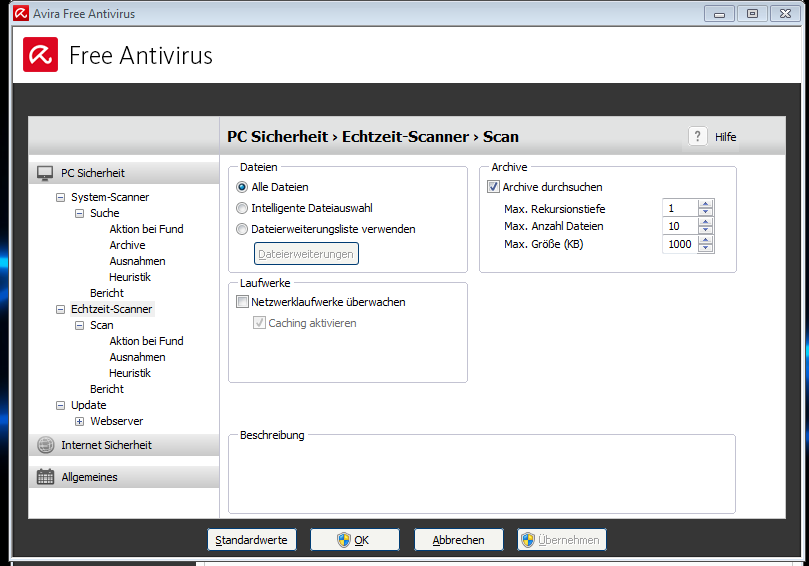Image resolution: width=809 pixels, height=566 pixels.
Task: Minimize the Avira window
Action: (x=719, y=14)
